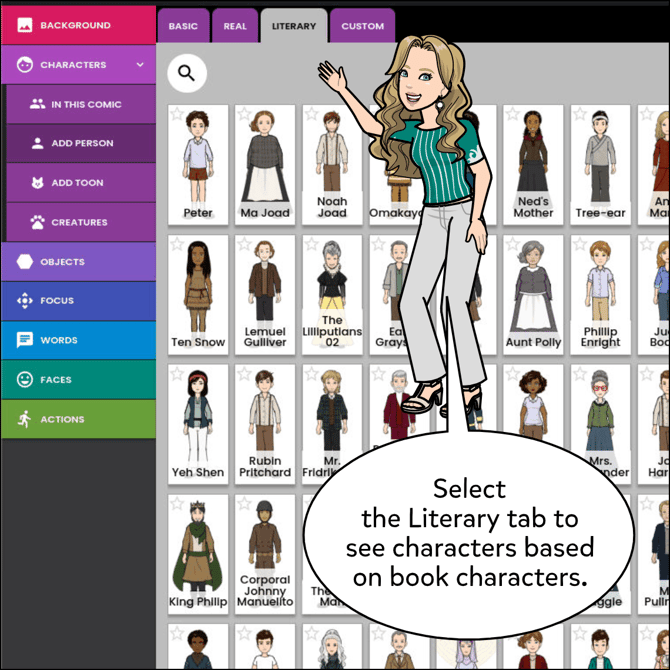The height and width of the screenshot is (670, 670).
Task: Click the Characters face icon
Action: 25,65
